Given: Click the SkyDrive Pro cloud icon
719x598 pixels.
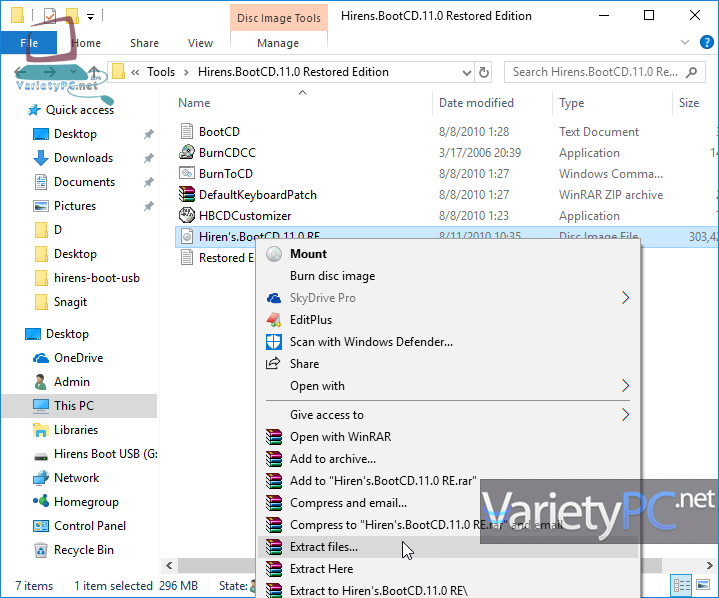Looking at the screenshot, I should click(274, 298).
